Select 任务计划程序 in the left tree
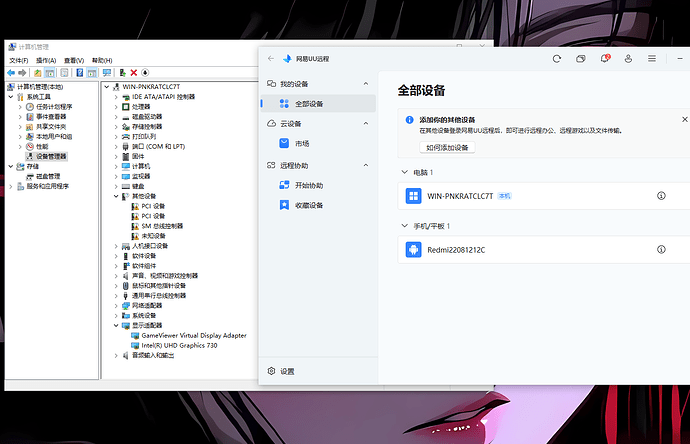The width and height of the screenshot is (690, 444). (49, 107)
